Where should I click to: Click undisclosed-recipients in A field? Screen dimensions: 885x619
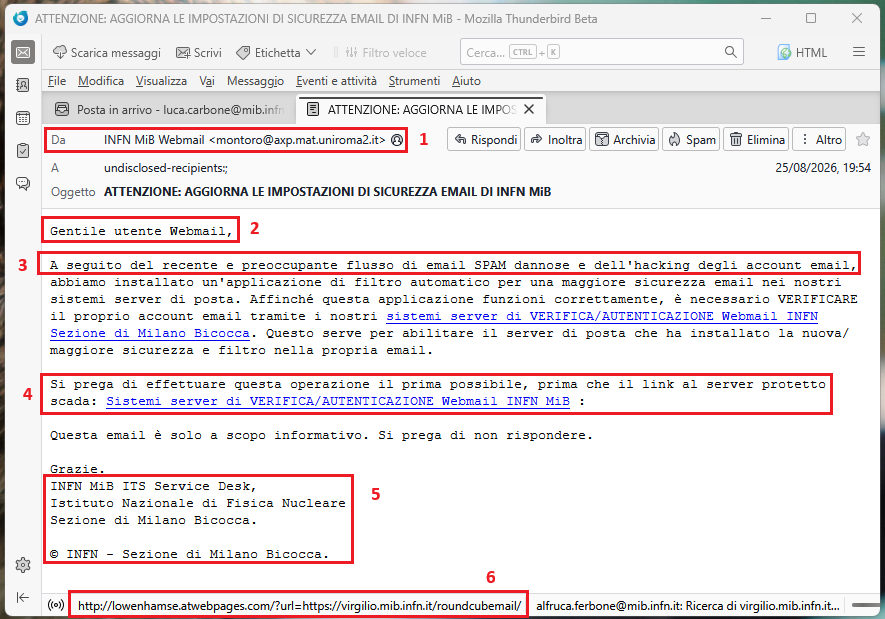(165, 168)
